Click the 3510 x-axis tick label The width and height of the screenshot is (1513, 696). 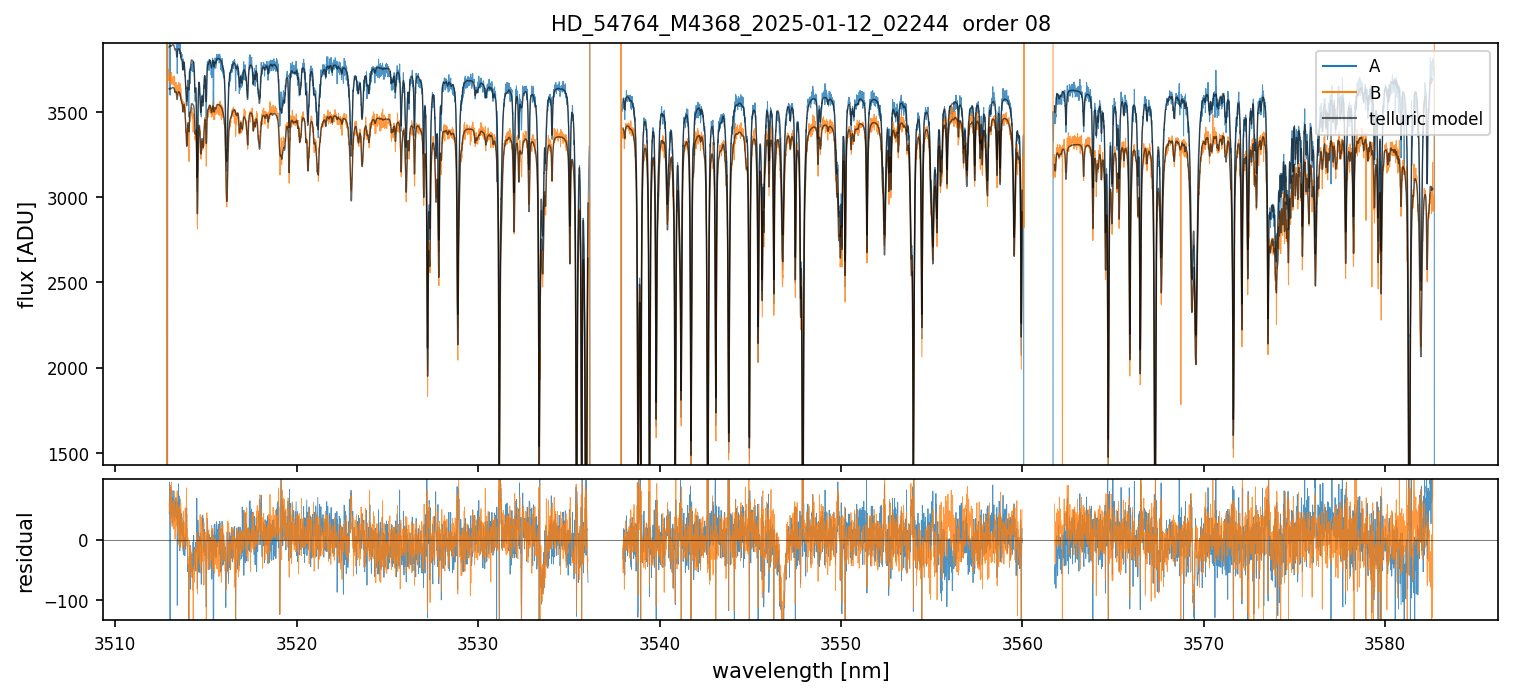point(115,641)
